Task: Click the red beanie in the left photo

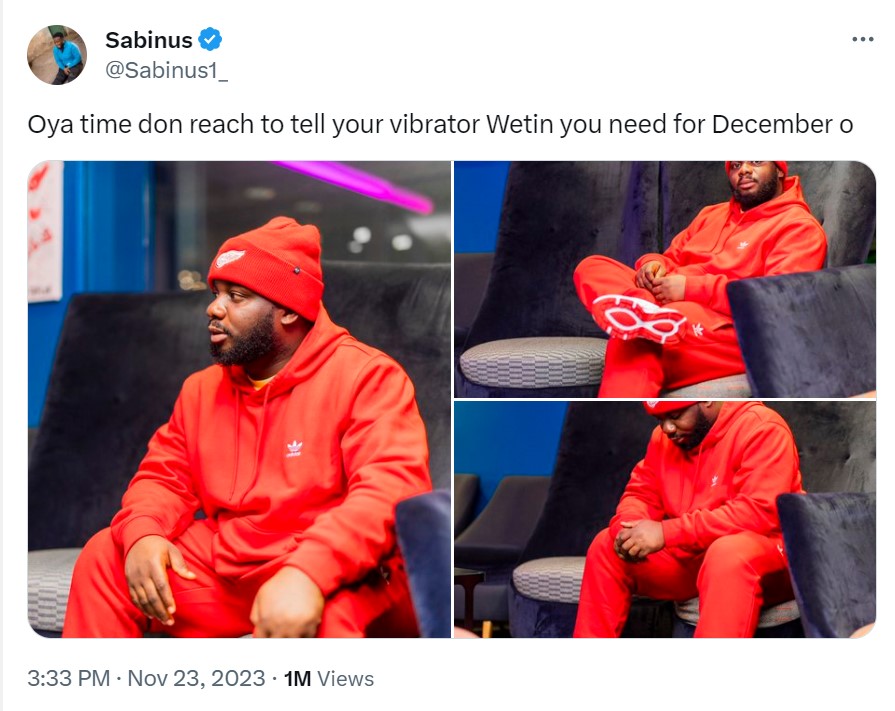Action: tap(267, 265)
